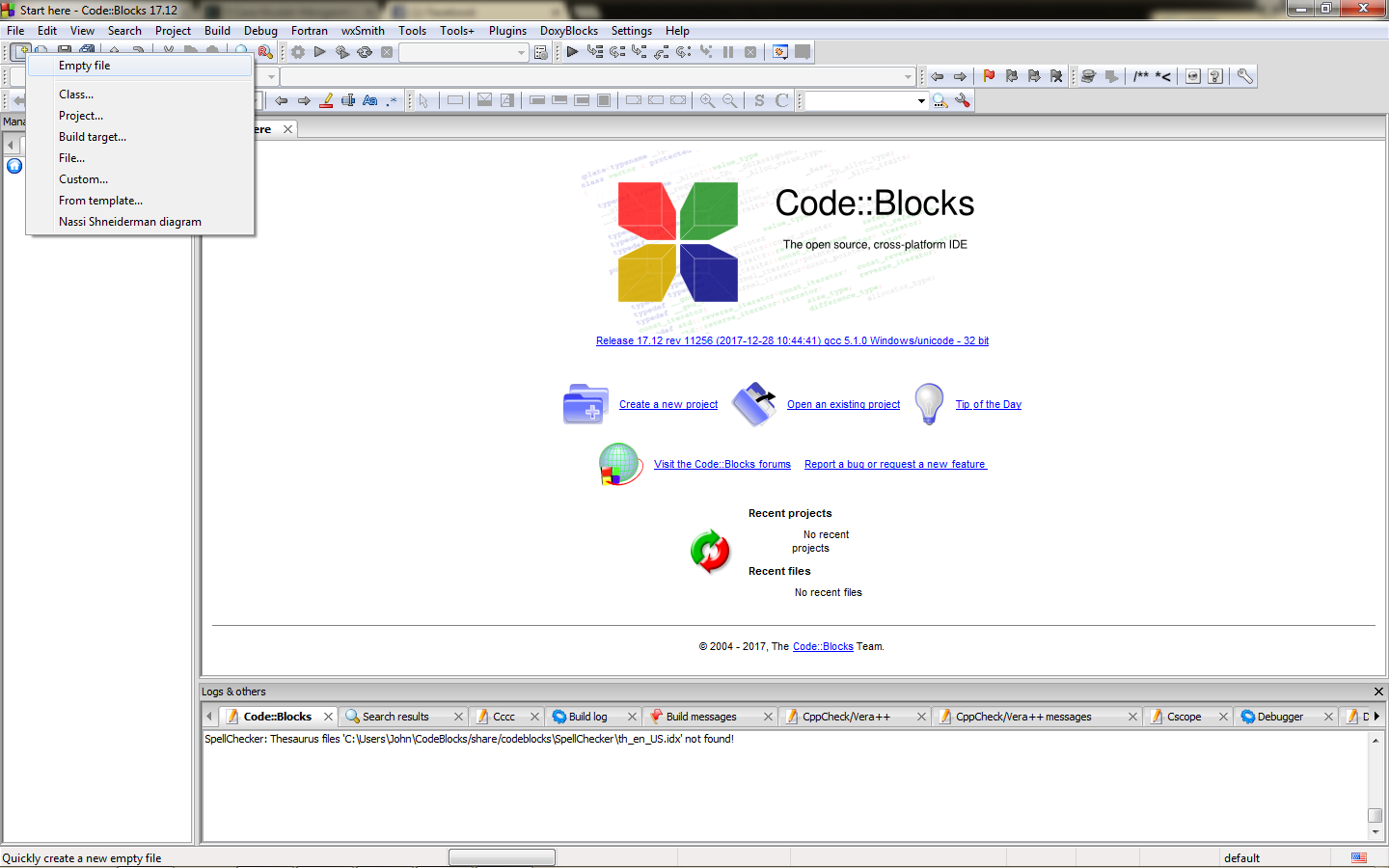The height and width of the screenshot is (868, 1389).
Task: Abort the current build process
Action: click(x=387, y=52)
